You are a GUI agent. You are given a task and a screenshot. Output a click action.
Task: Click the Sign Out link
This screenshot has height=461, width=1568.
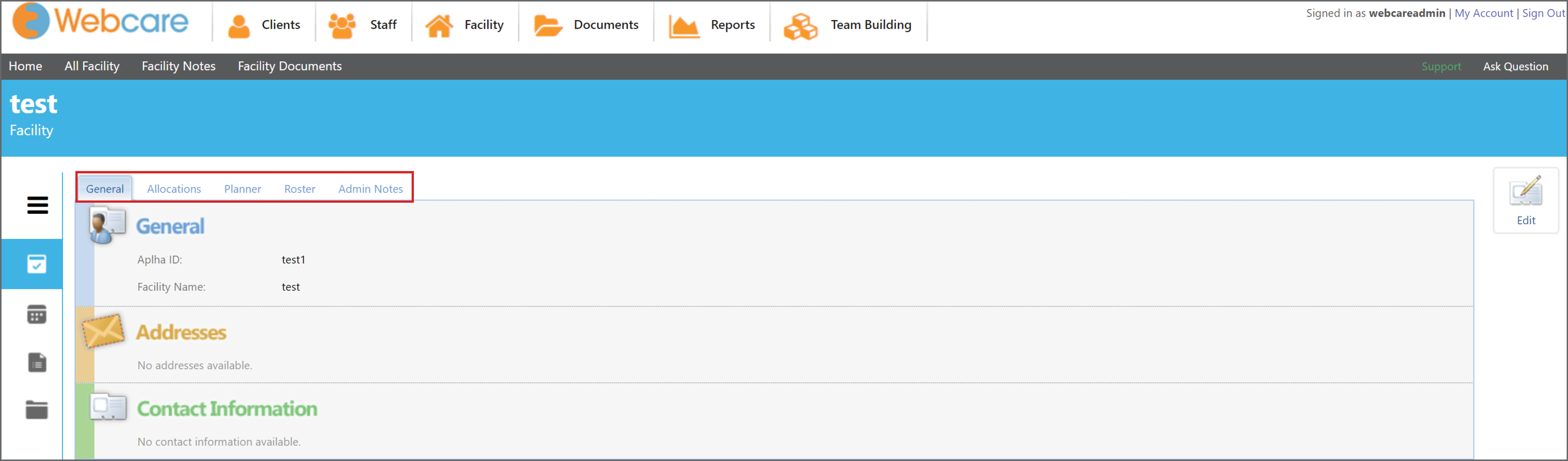(1543, 12)
